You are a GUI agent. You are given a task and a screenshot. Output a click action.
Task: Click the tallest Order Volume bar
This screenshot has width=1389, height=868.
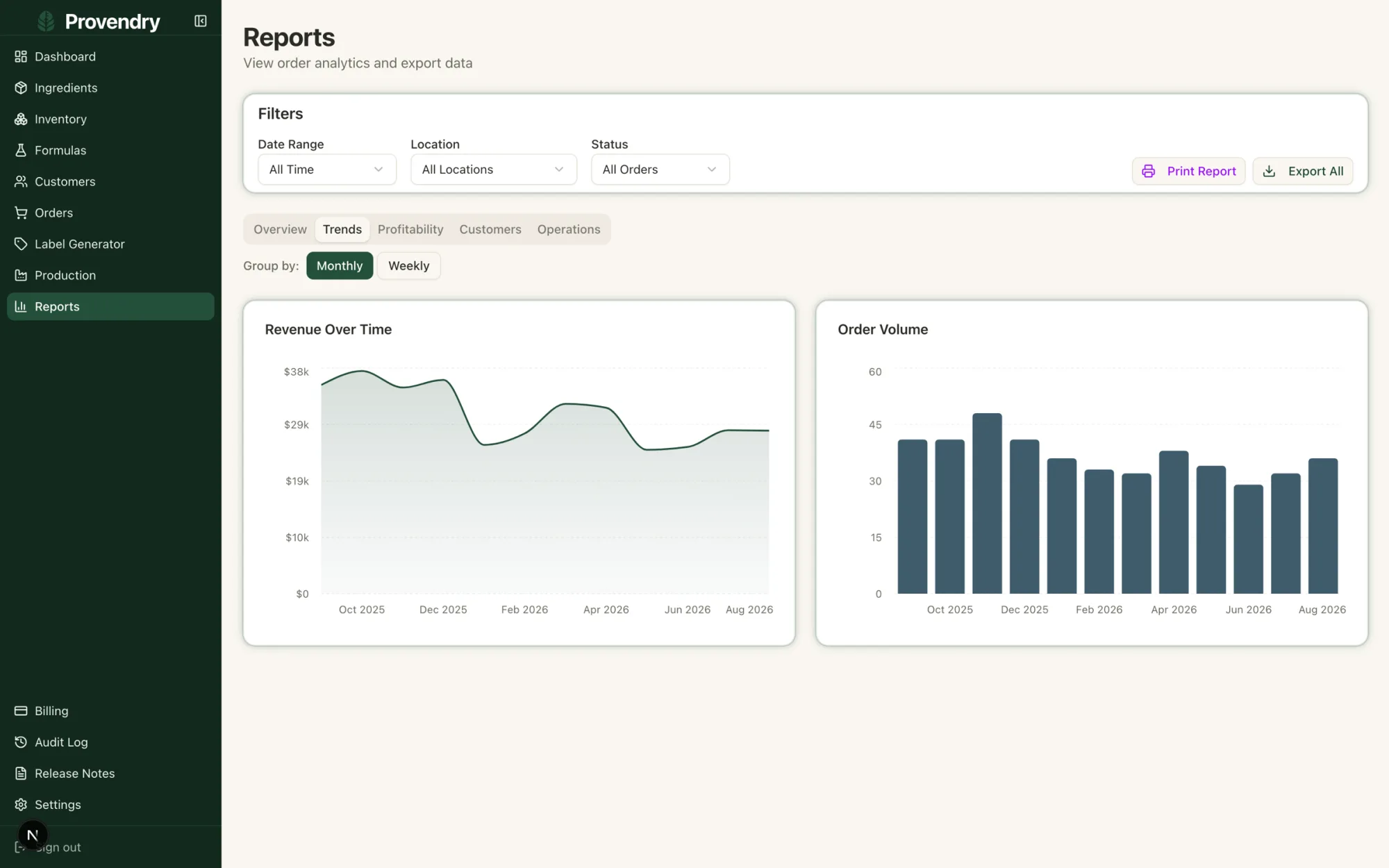[x=987, y=503]
